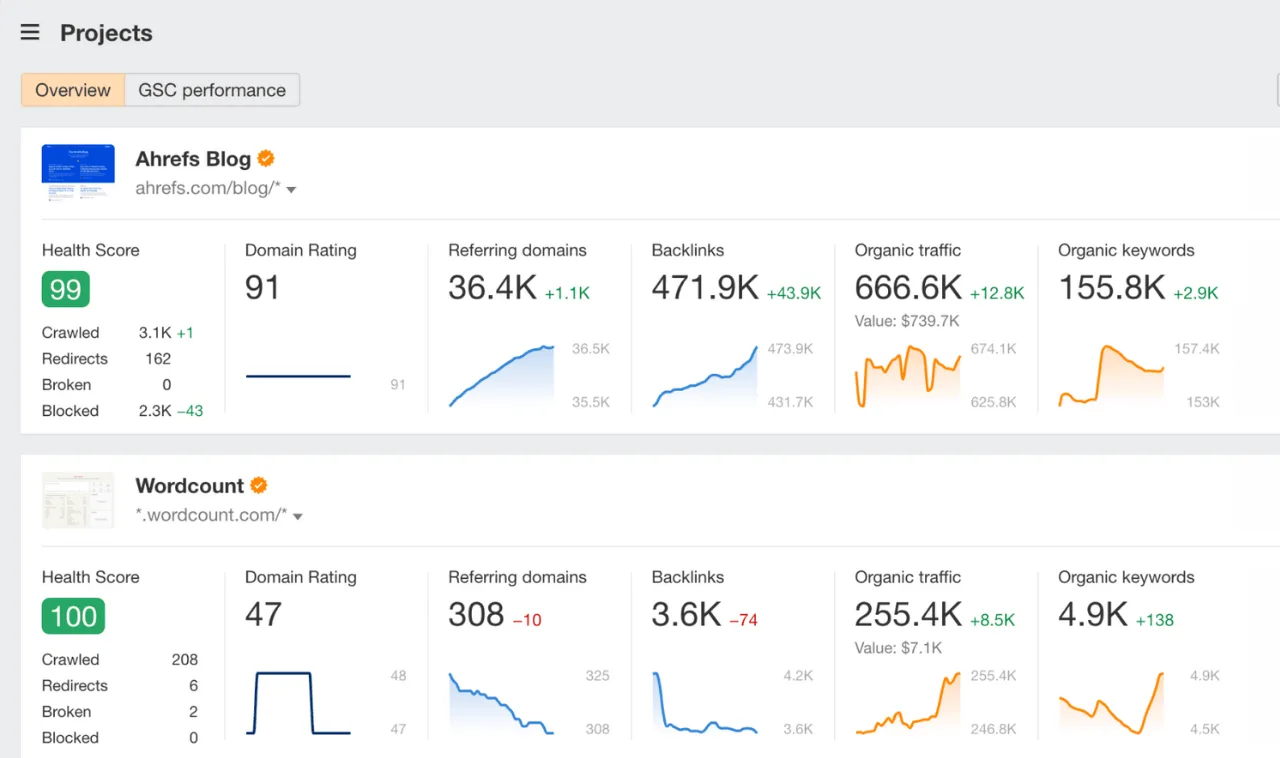Open the Ahrefs Blog project title
1280x758 pixels.
193,158
